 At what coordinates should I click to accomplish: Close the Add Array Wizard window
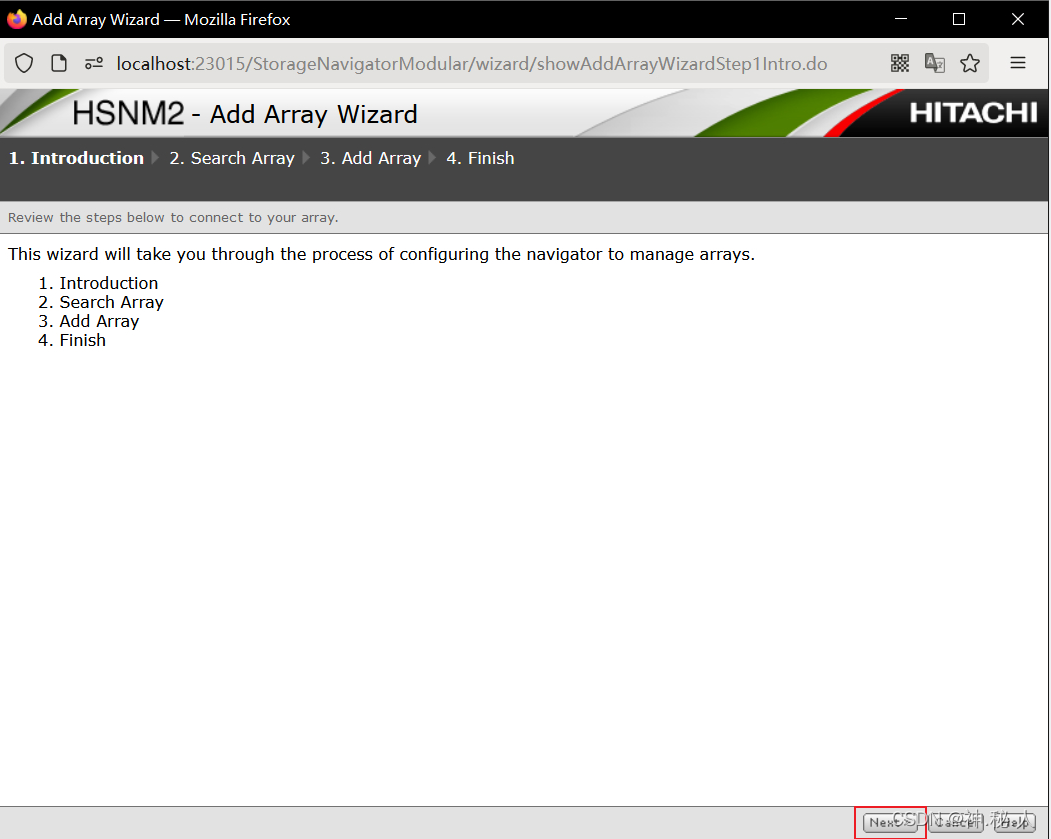[1017, 19]
